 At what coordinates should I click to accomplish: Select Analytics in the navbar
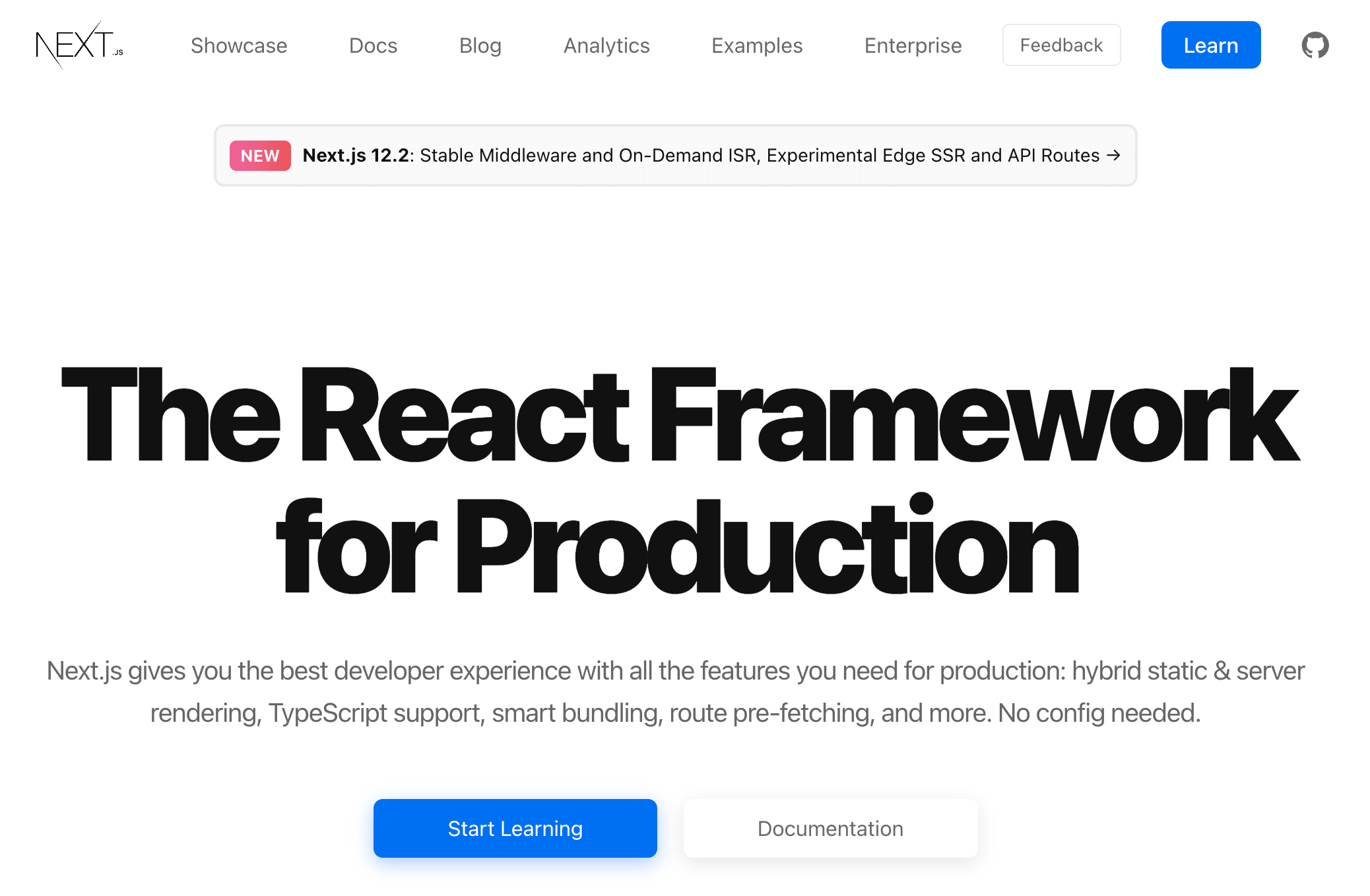tap(606, 46)
